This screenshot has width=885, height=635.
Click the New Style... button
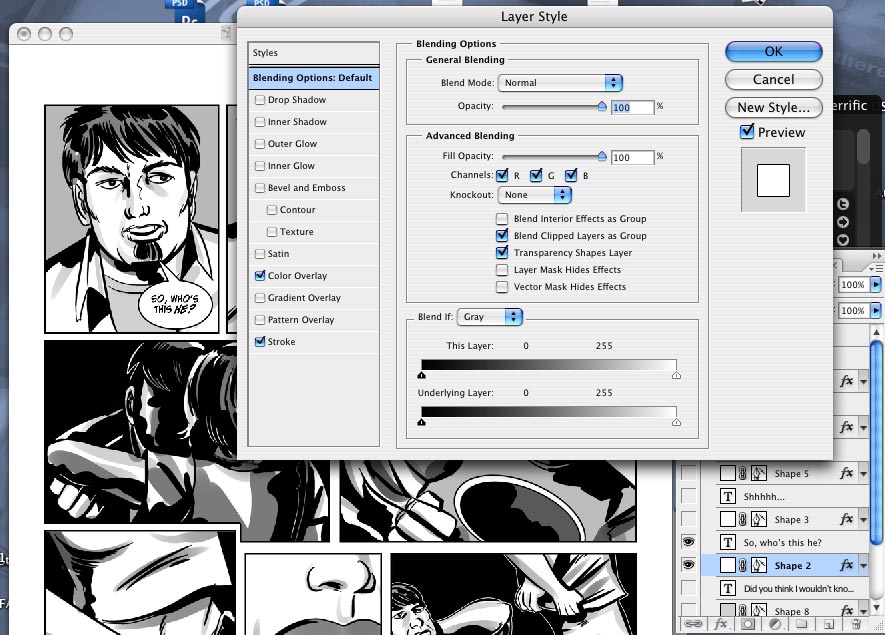(x=773, y=107)
